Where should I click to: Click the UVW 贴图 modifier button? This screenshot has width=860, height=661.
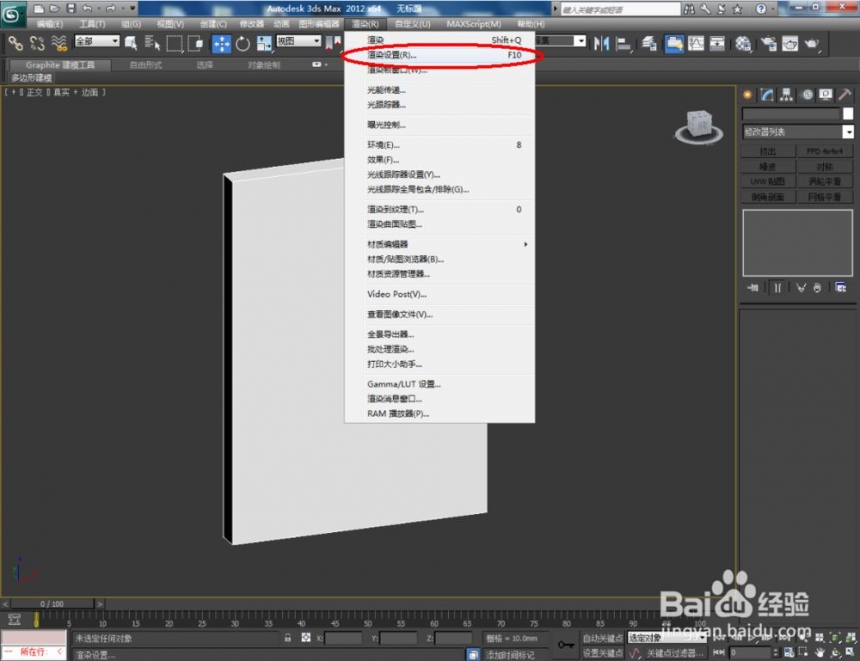[x=768, y=182]
